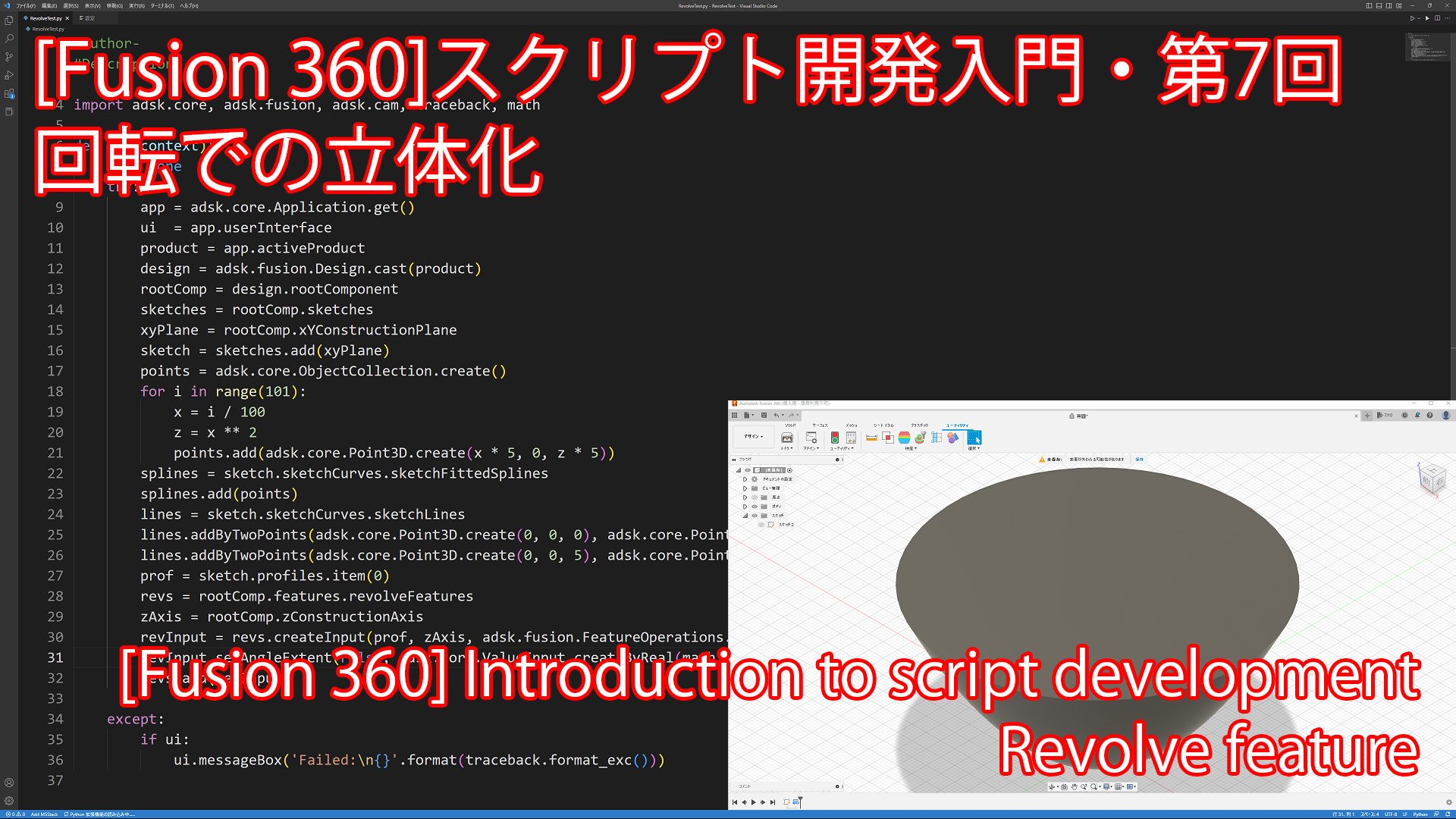This screenshot has height=819, width=1456.
Task: Expand the 選択 dropdown
Action: pyautogui.click(x=974, y=448)
